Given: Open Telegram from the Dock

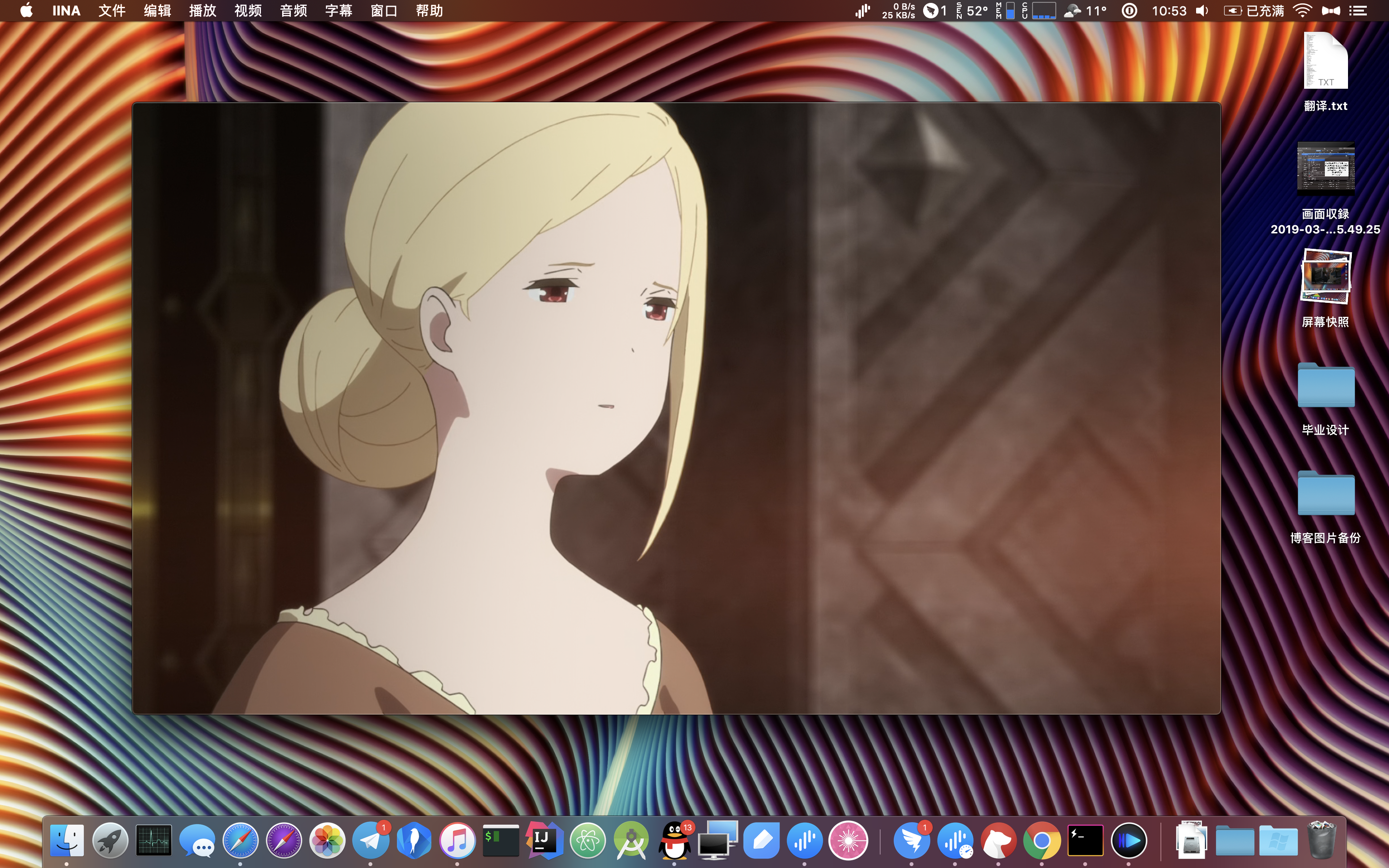Looking at the screenshot, I should 371,841.
